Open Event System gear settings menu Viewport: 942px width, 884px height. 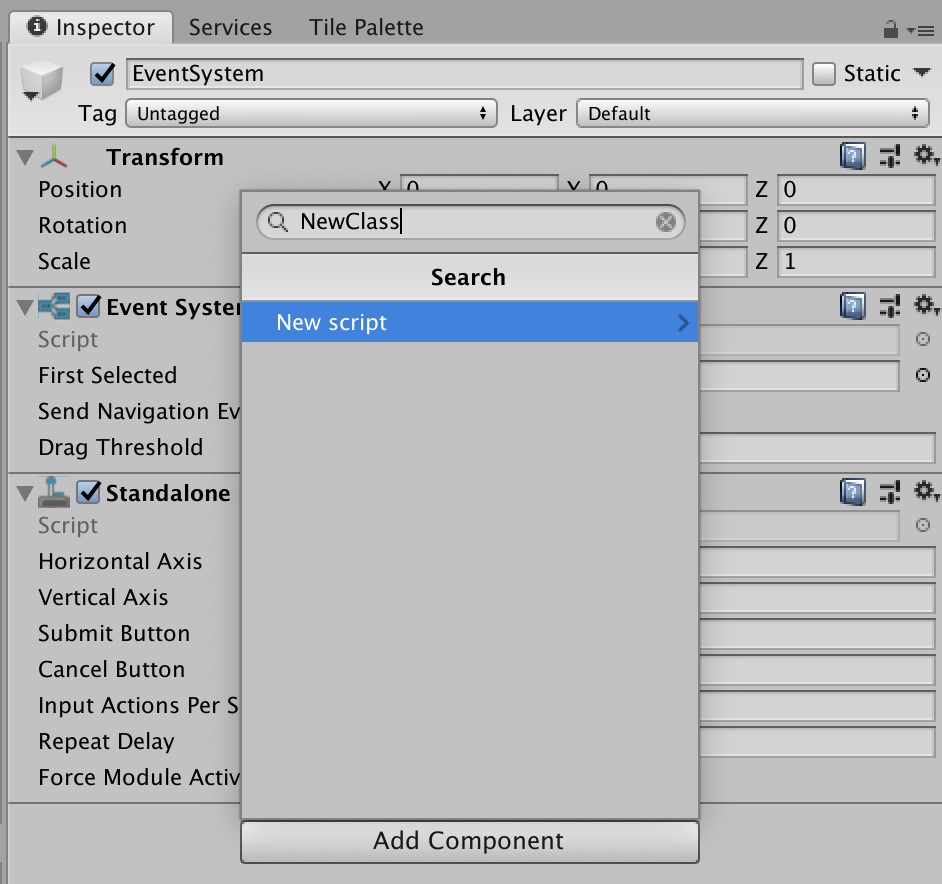click(926, 306)
